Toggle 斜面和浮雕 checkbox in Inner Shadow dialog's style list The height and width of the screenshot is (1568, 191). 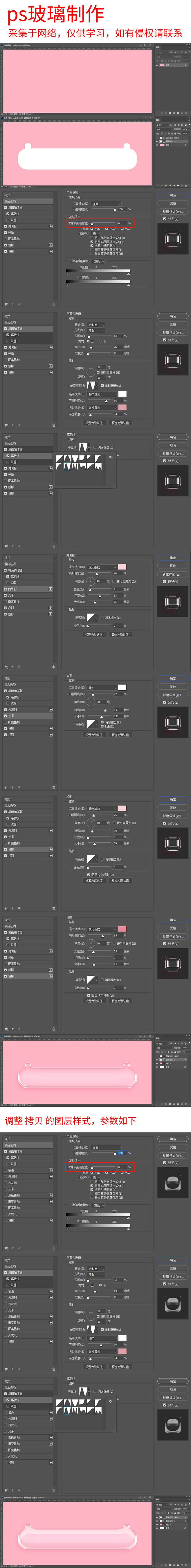tap(6, 570)
